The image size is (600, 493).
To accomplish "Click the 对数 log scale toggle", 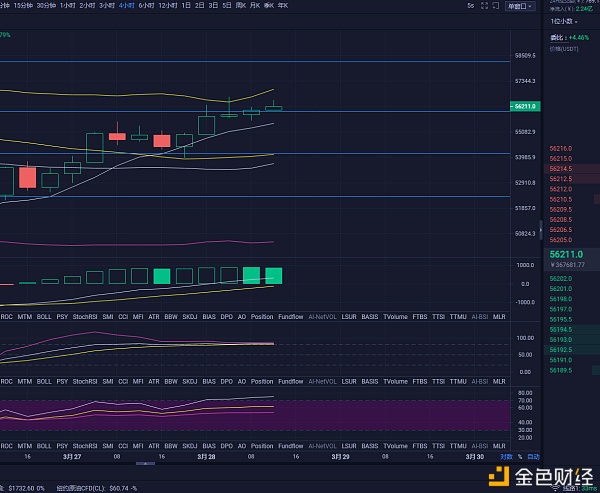I will click(506, 457).
